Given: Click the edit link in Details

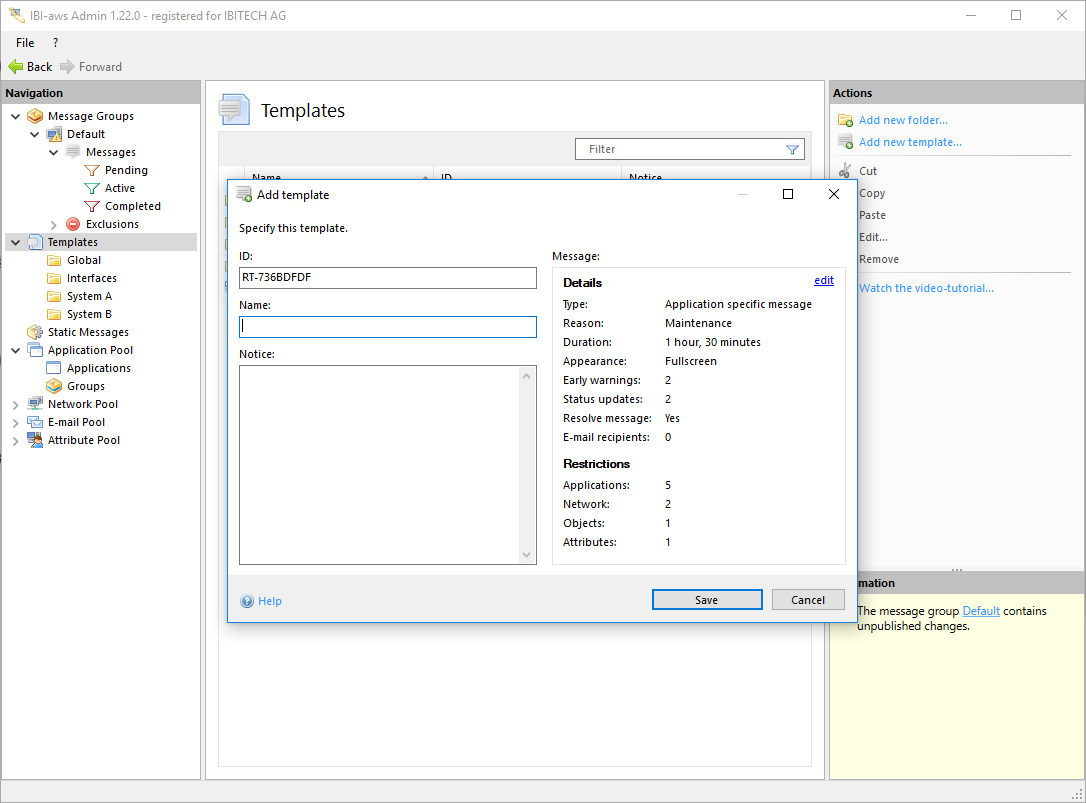Looking at the screenshot, I should [823, 281].
